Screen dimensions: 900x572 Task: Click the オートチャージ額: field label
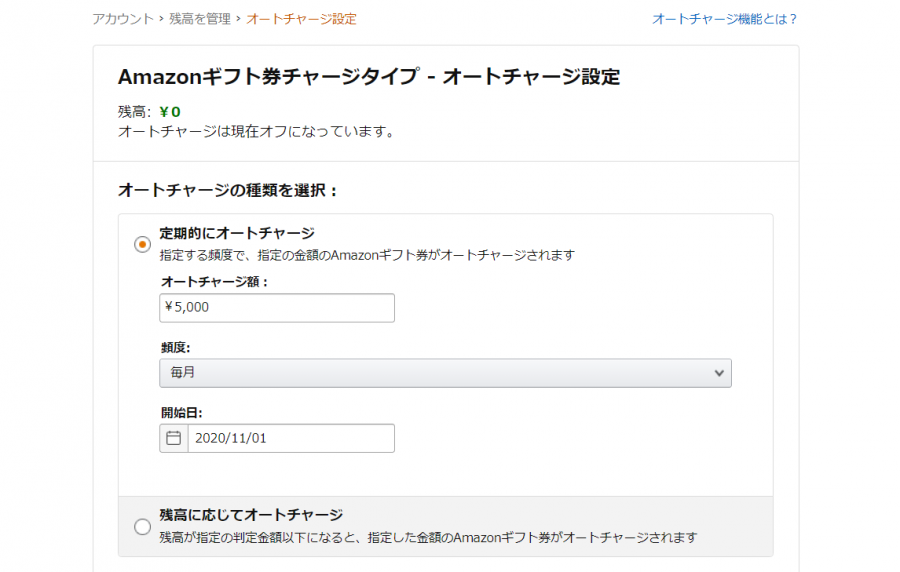[x=214, y=282]
